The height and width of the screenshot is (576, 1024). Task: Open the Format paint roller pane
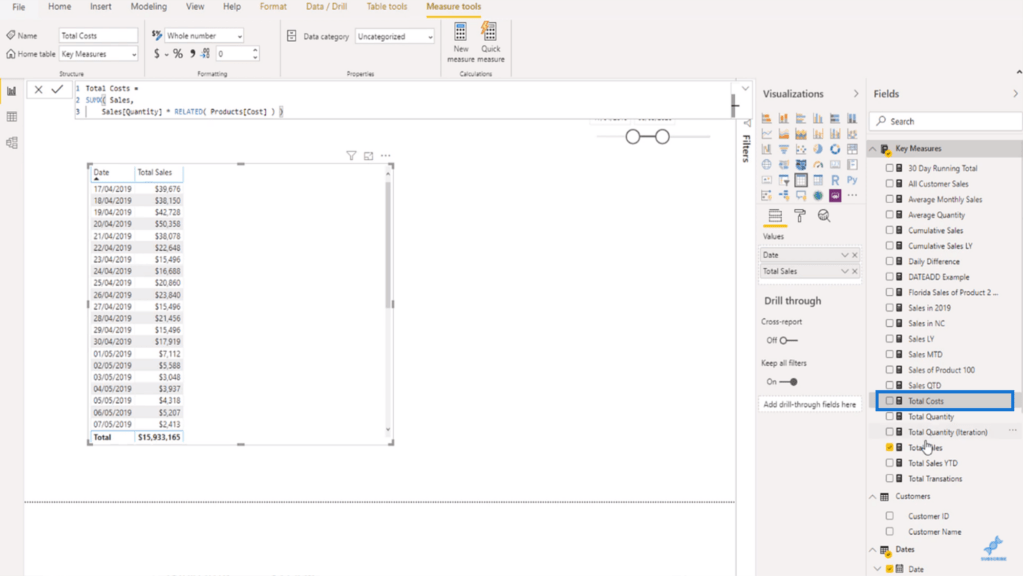(799, 216)
